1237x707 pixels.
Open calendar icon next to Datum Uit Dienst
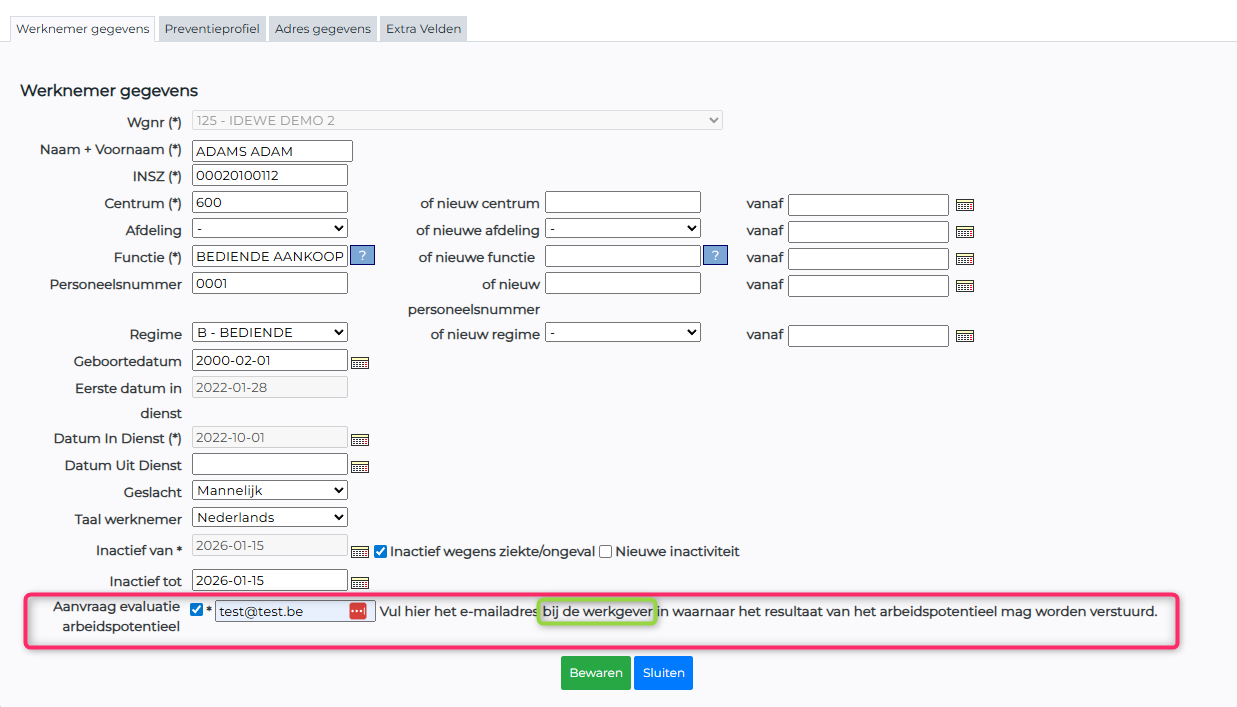click(x=360, y=466)
